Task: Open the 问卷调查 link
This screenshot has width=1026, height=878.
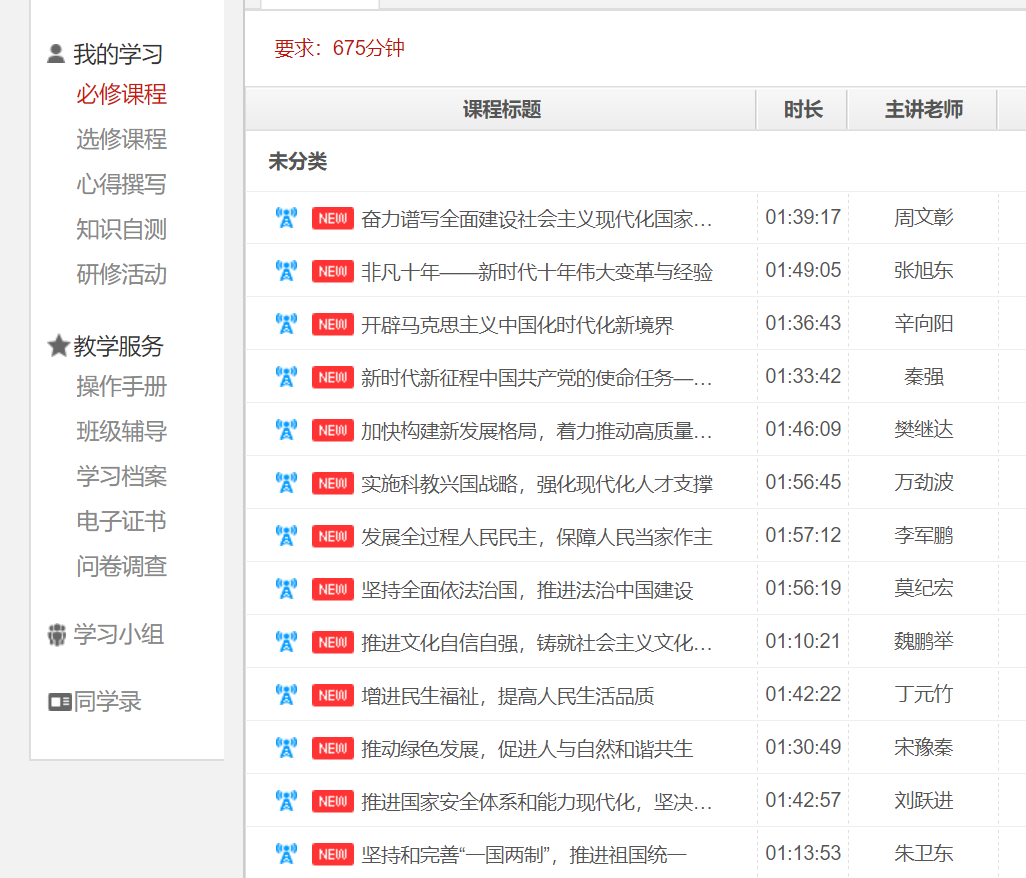Action: click(121, 566)
